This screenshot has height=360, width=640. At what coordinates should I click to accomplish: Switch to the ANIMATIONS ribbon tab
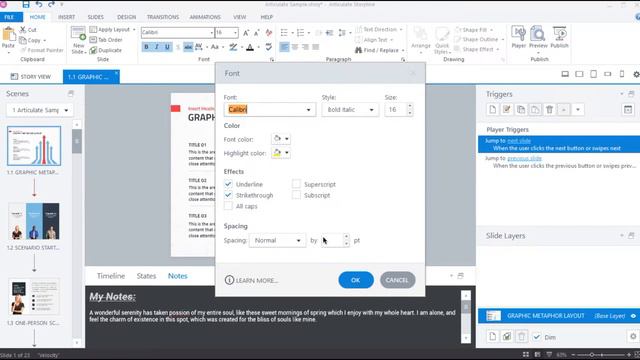pyautogui.click(x=205, y=17)
